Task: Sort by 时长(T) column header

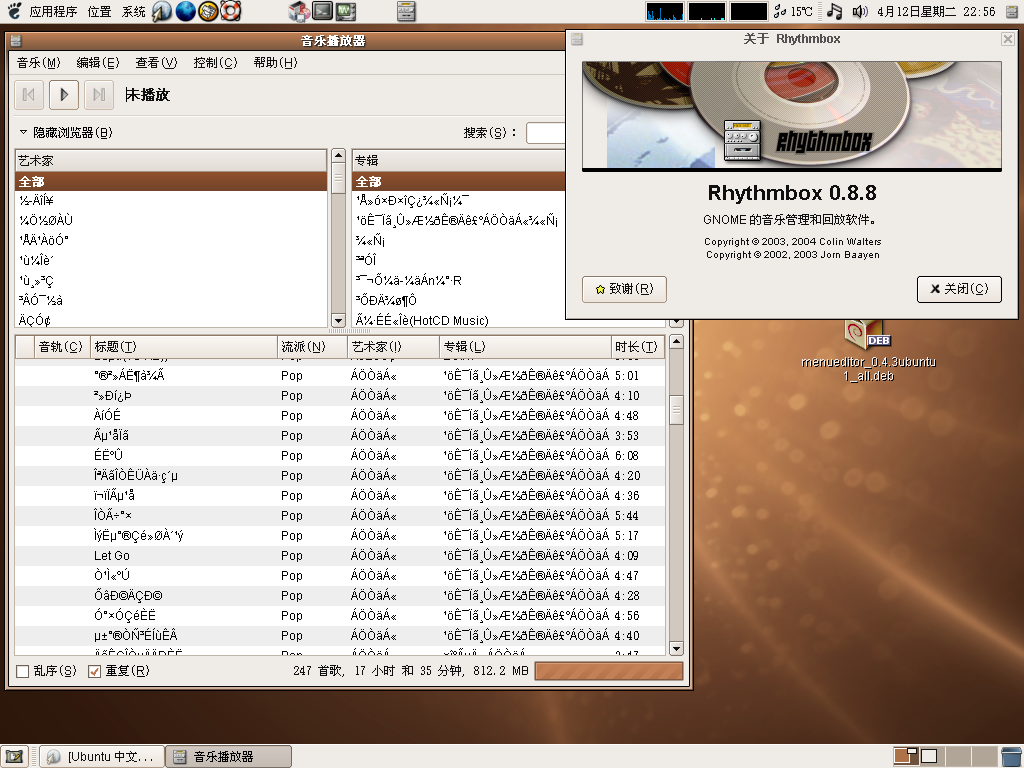Action: click(637, 347)
